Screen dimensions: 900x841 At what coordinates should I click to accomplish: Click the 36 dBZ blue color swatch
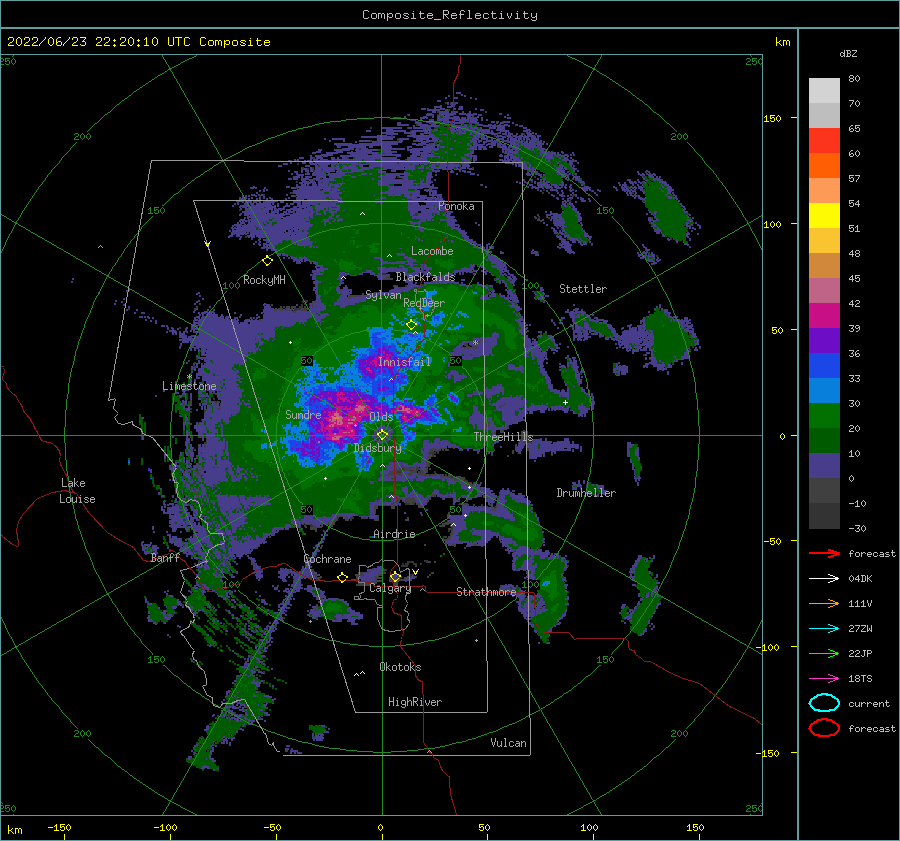coord(824,366)
